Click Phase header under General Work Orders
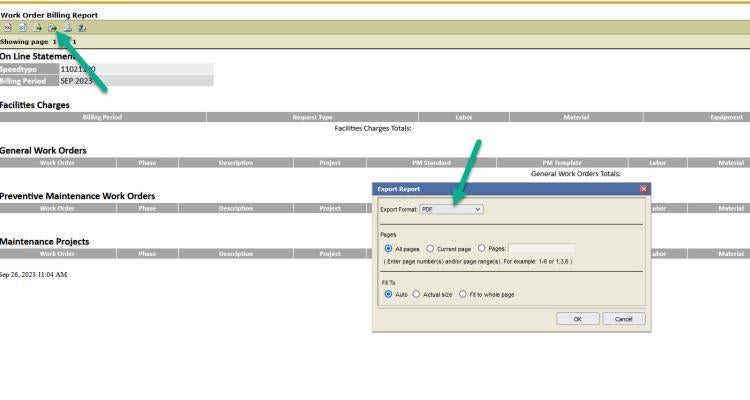The width and height of the screenshot is (750, 400). coord(147,163)
